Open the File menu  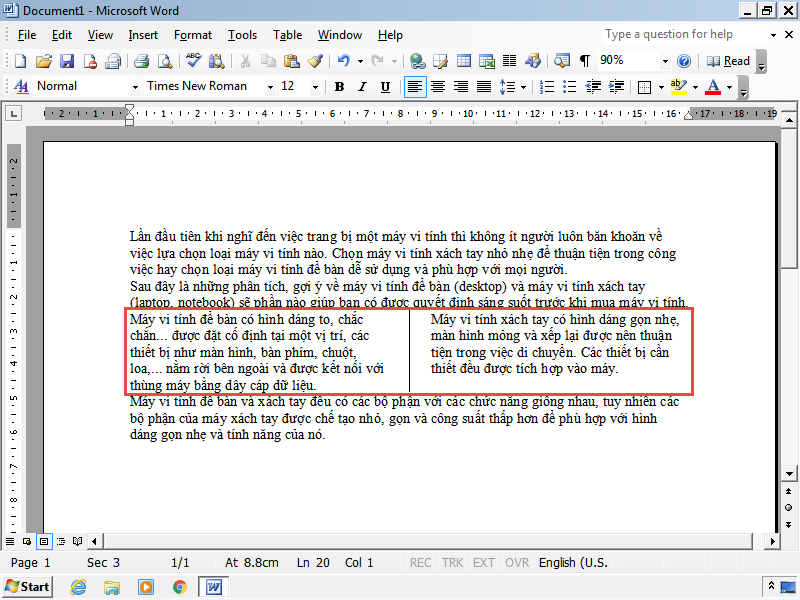(27, 35)
